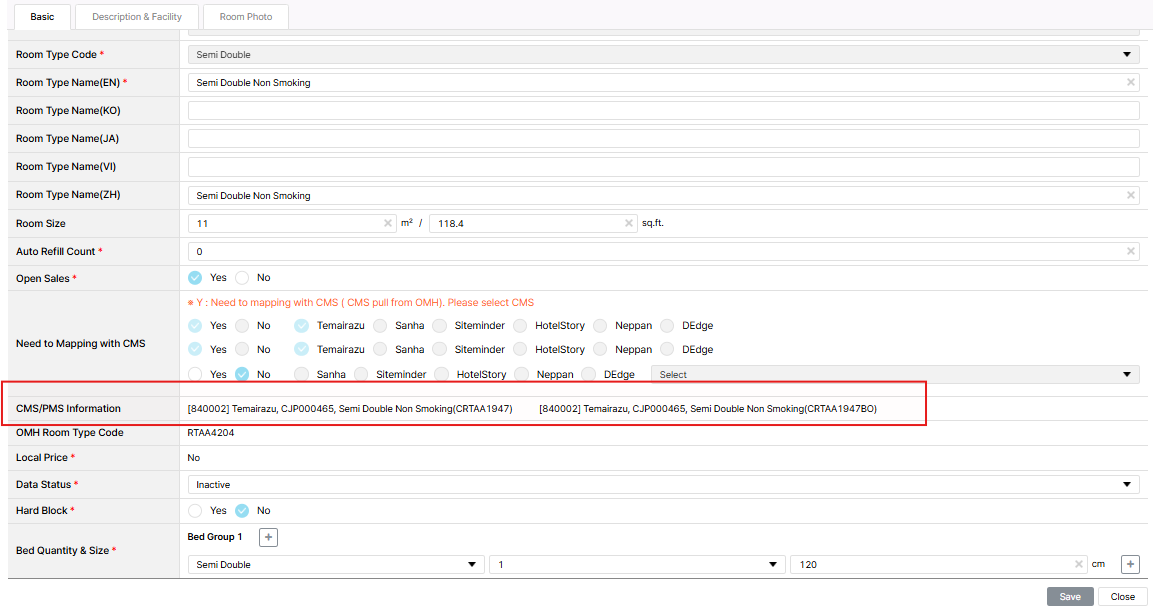This screenshot has height=612, width=1153.
Task: Clear the Room Type Name(EN) field
Action: 1130,83
